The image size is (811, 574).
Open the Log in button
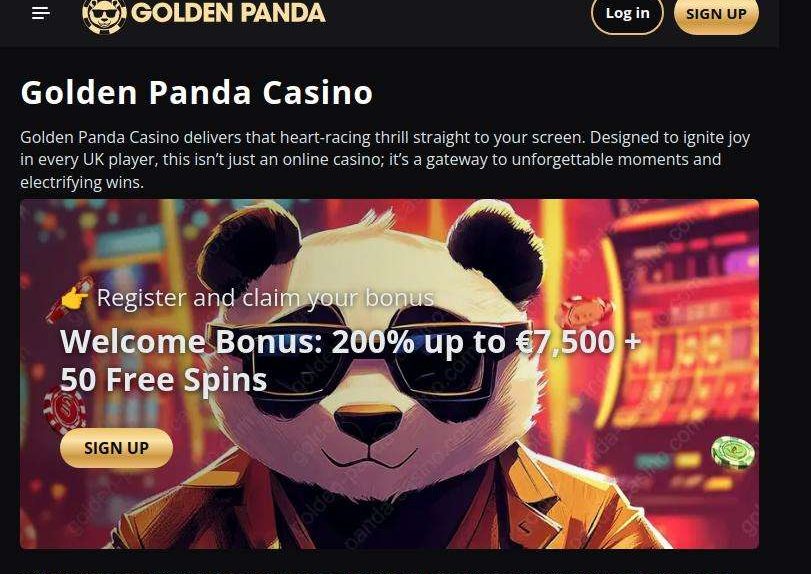point(627,14)
